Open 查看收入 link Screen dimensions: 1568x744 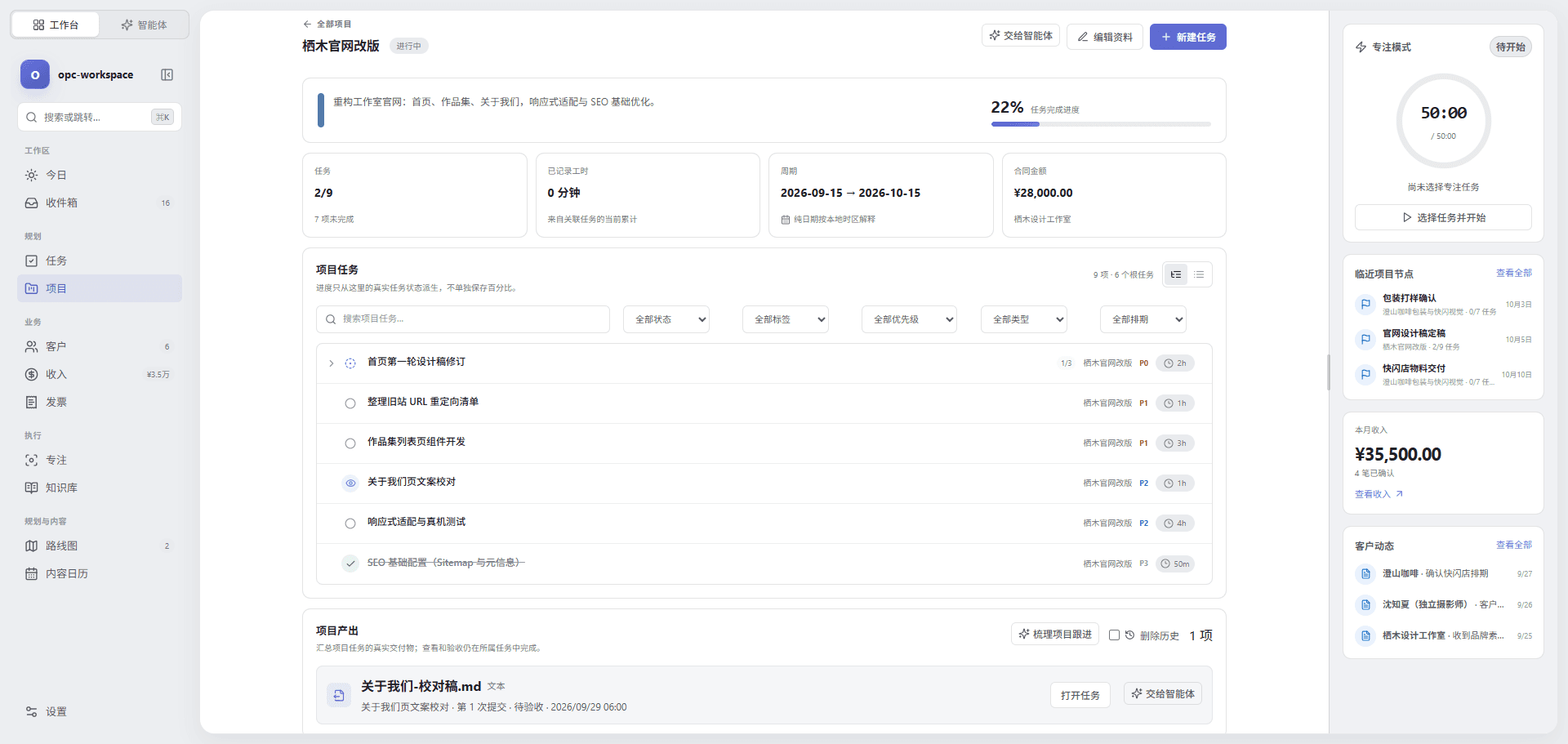click(1379, 494)
